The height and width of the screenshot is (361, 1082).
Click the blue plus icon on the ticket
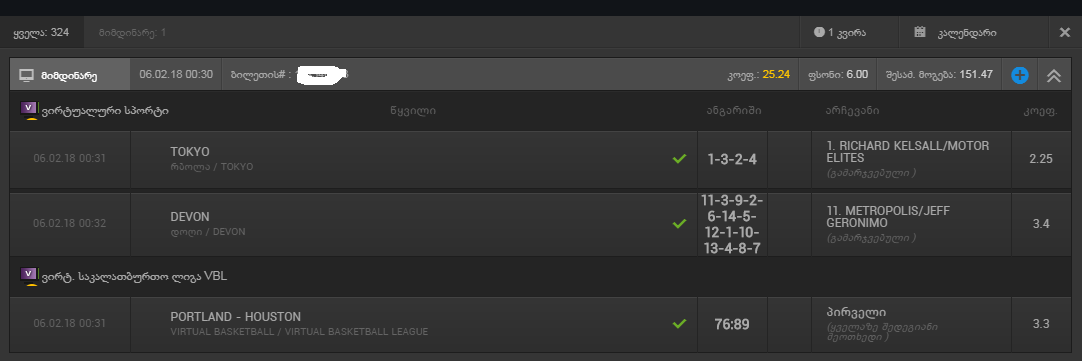pyautogui.click(x=1019, y=75)
